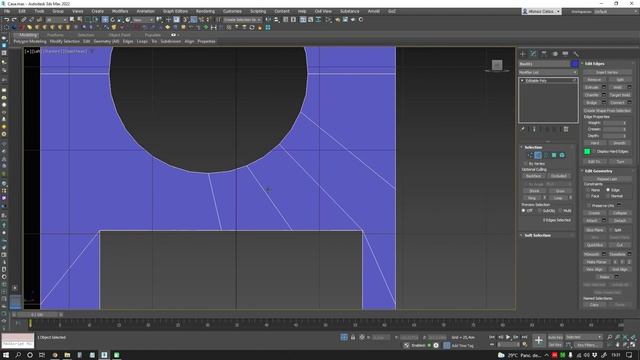
Task: Click the Redo arrow icon
Action: pos(14,20)
